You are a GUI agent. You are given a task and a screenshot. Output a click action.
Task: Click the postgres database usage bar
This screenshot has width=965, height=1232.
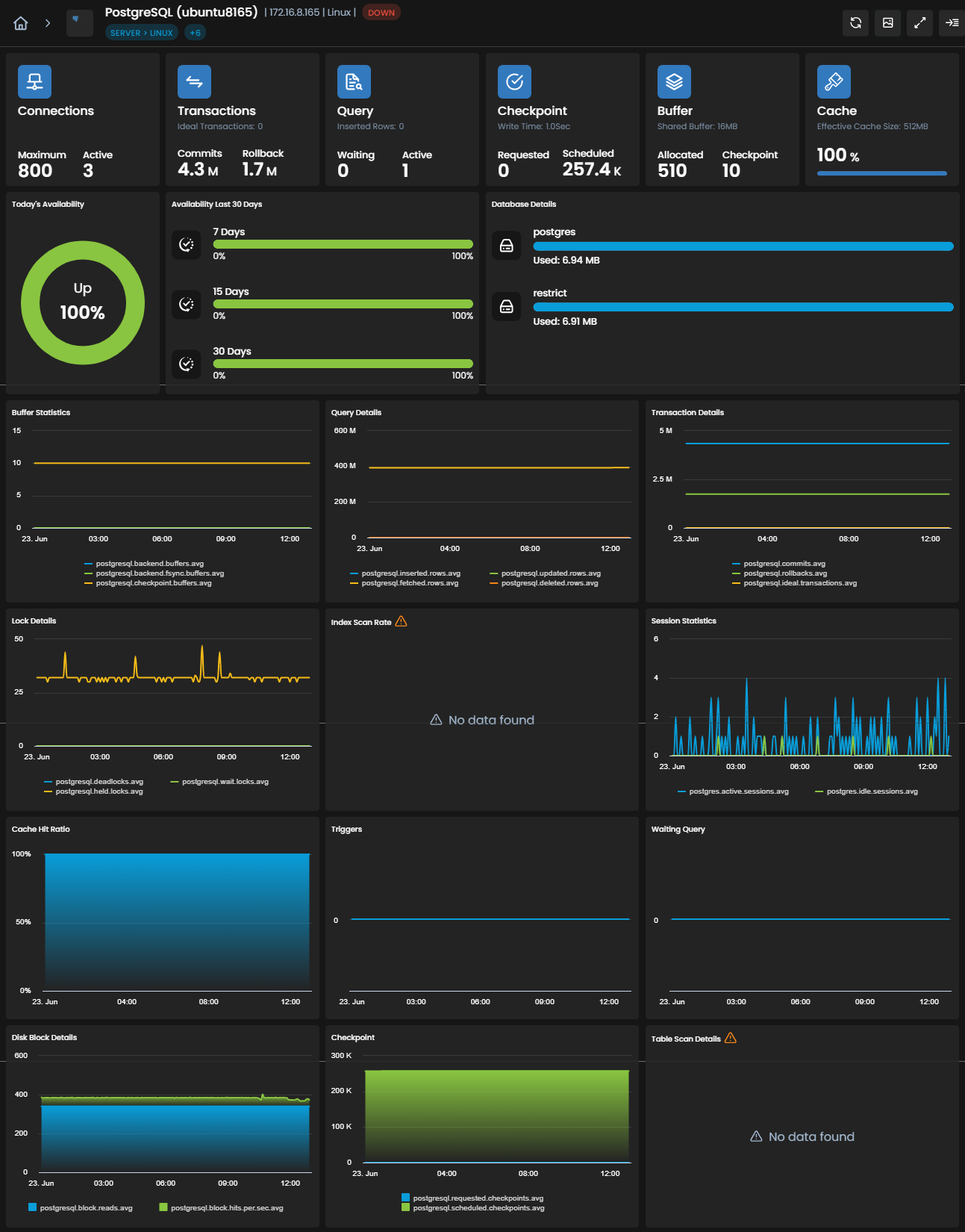point(743,246)
